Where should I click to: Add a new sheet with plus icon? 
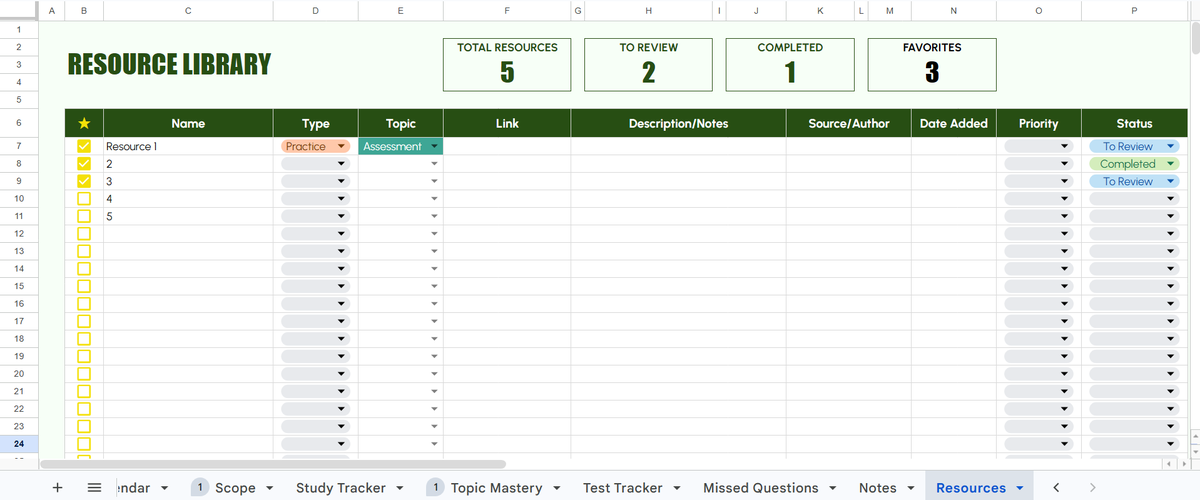(57, 488)
